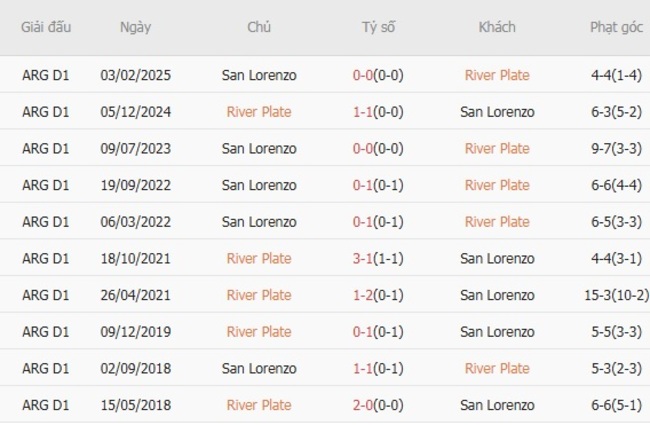
Task: Click the Ngày column header
Action: pyautogui.click(x=135, y=27)
